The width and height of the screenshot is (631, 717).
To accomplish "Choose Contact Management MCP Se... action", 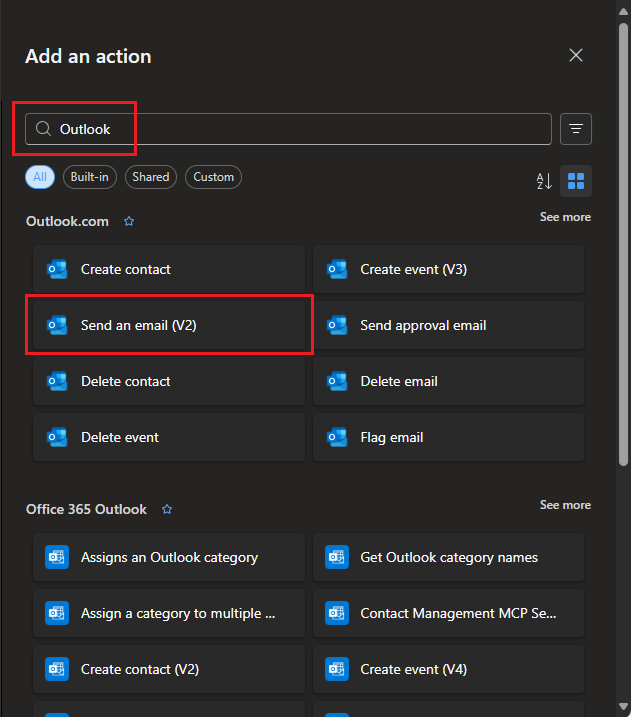I will pyautogui.click(x=448, y=613).
